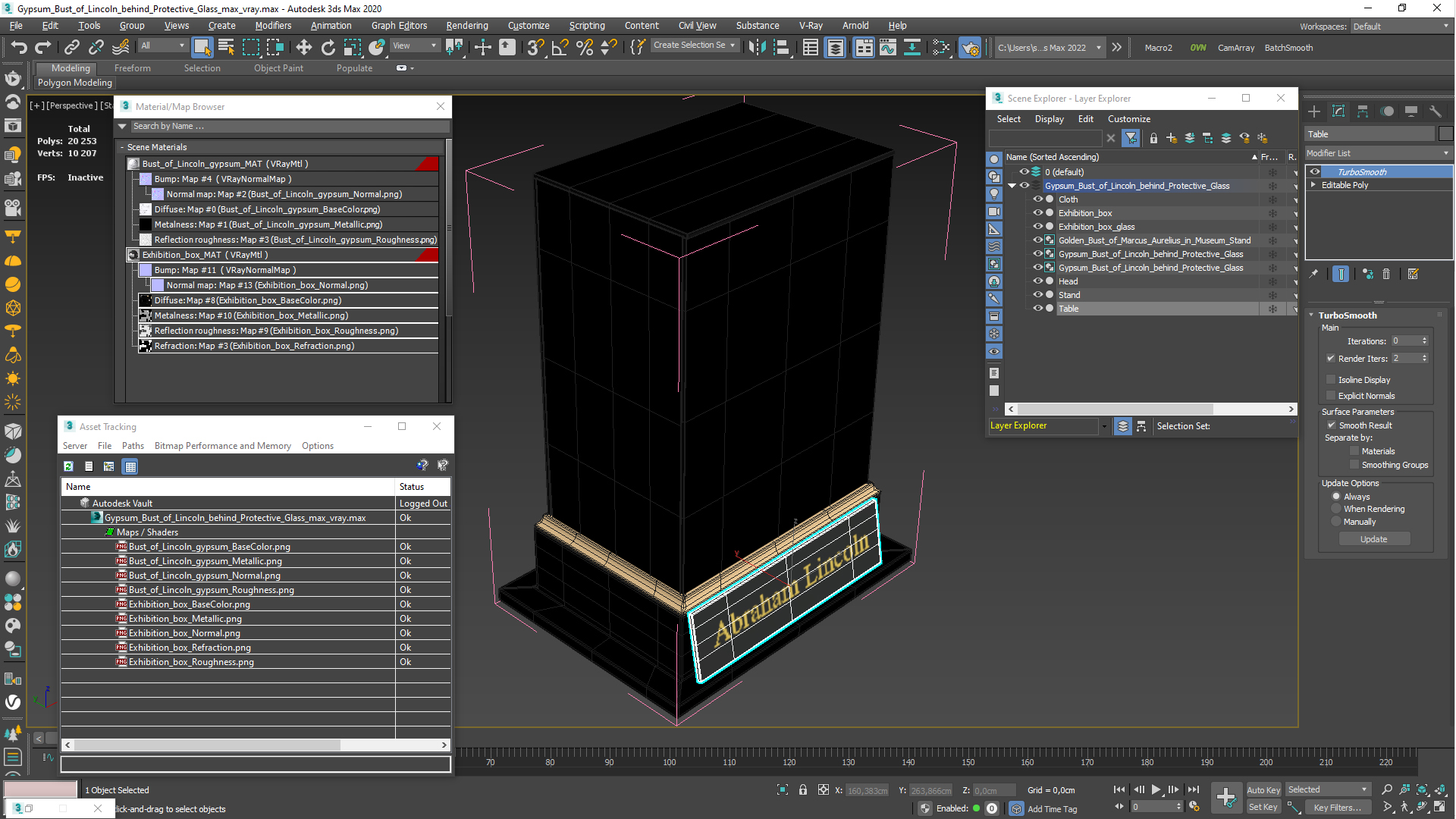Open the Layer Explorer dropdown at bottom
1456x819 pixels.
pos(1103,426)
